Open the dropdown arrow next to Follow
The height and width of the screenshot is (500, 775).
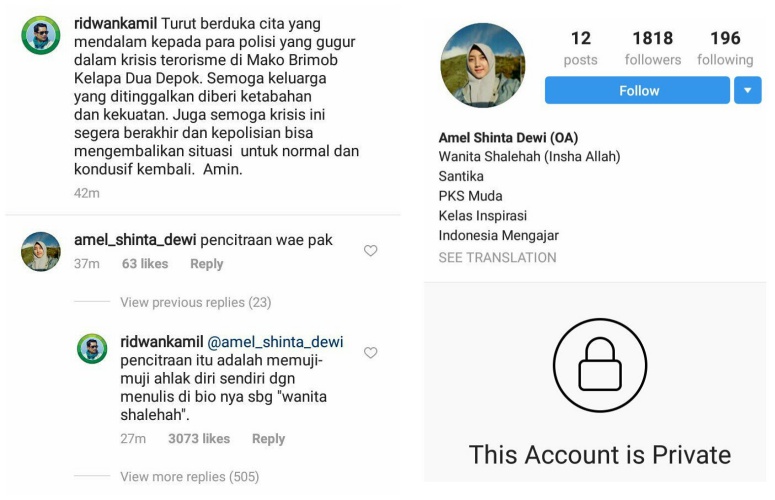coord(747,90)
